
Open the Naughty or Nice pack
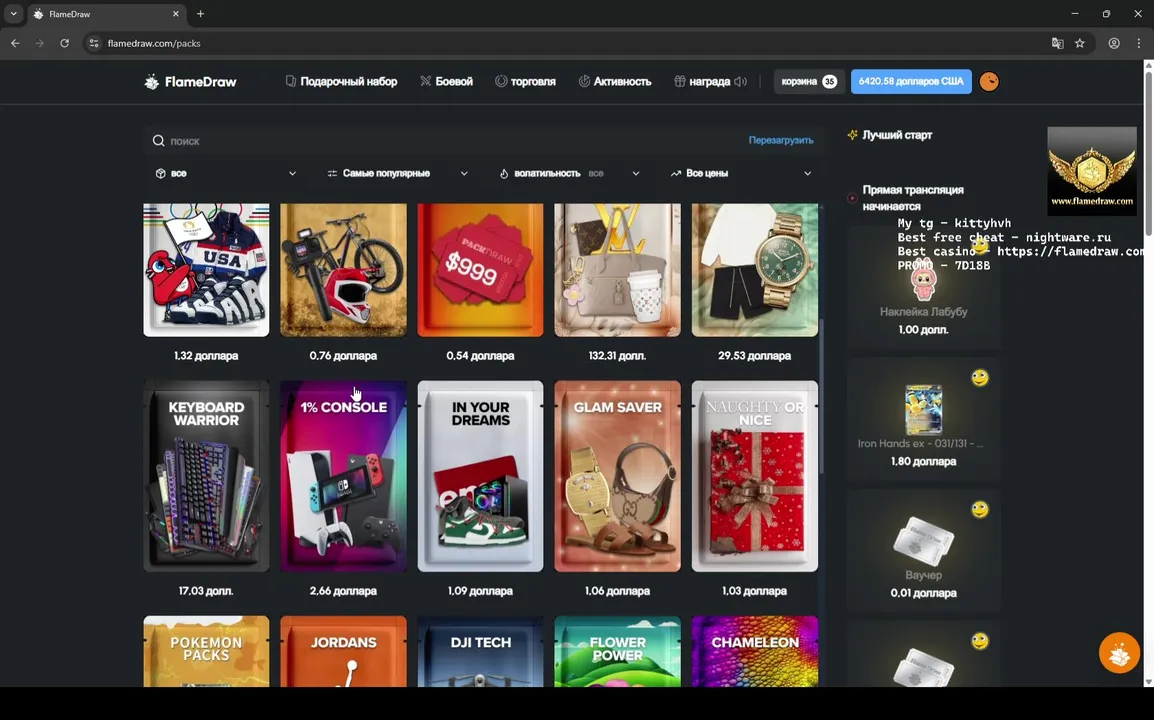754,476
